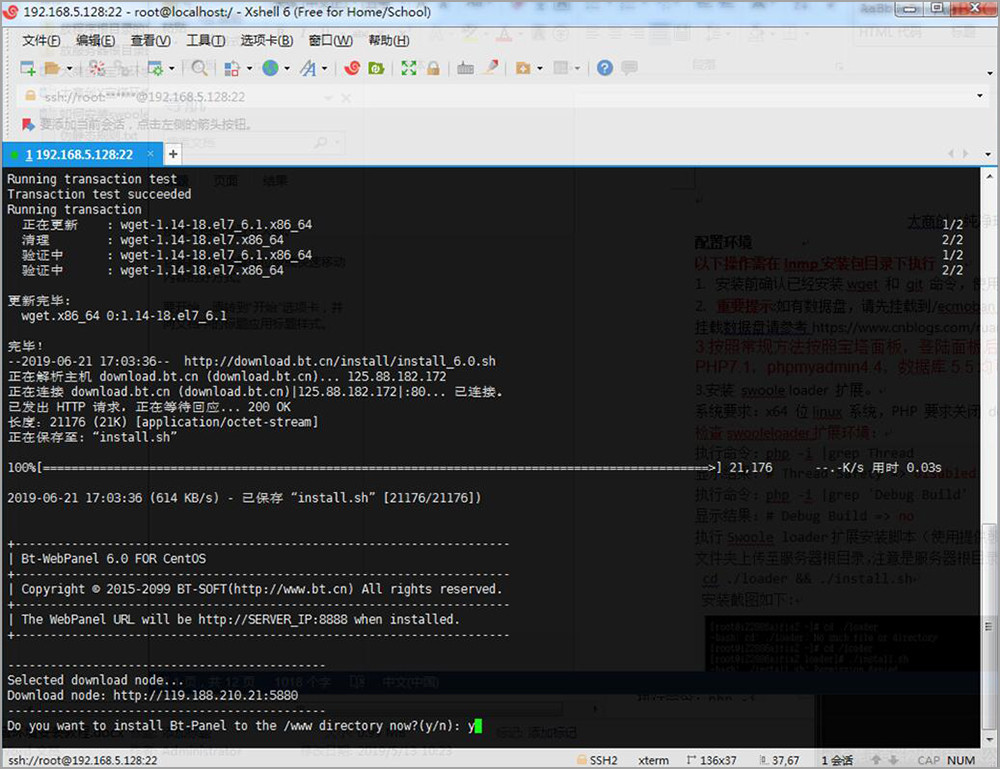The width and height of the screenshot is (1000, 769).
Task: Toggle full screen with the green arrows icon
Action: tap(409, 68)
